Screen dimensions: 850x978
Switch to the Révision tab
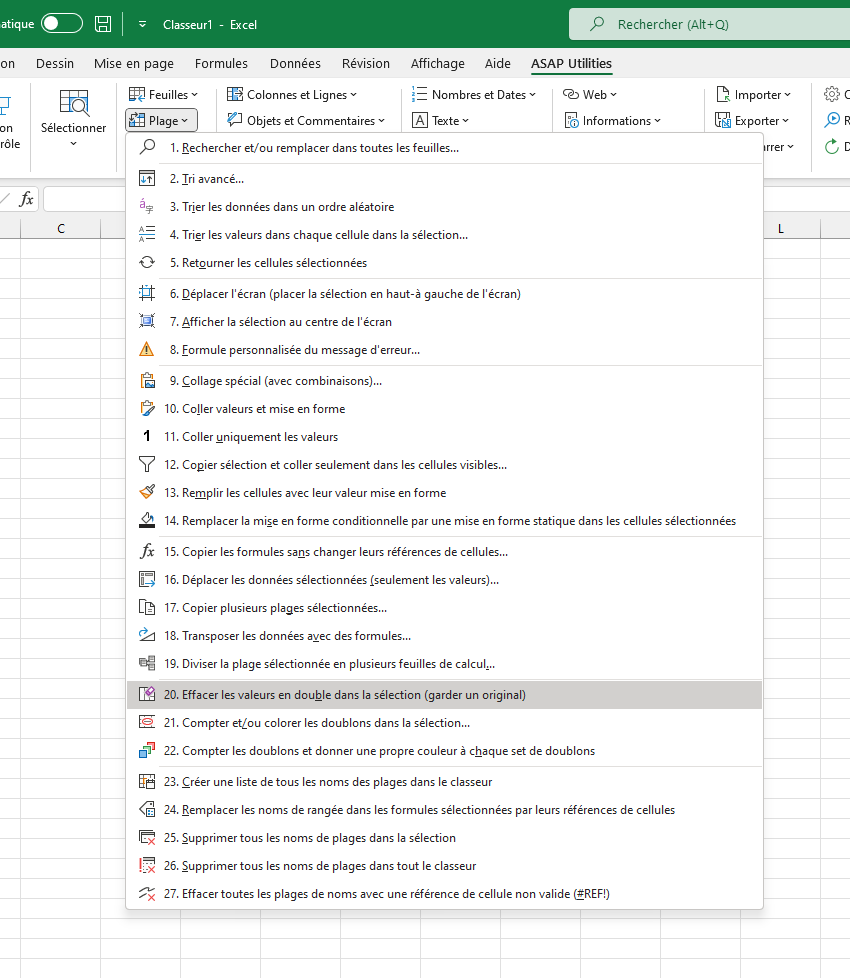pyautogui.click(x=365, y=63)
